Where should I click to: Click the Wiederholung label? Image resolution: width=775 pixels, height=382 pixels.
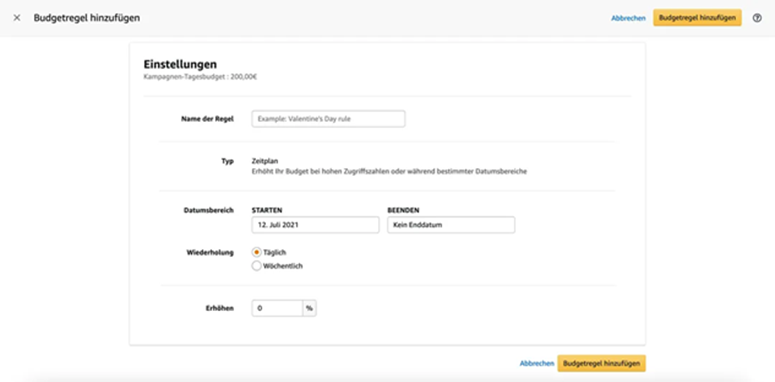210,252
